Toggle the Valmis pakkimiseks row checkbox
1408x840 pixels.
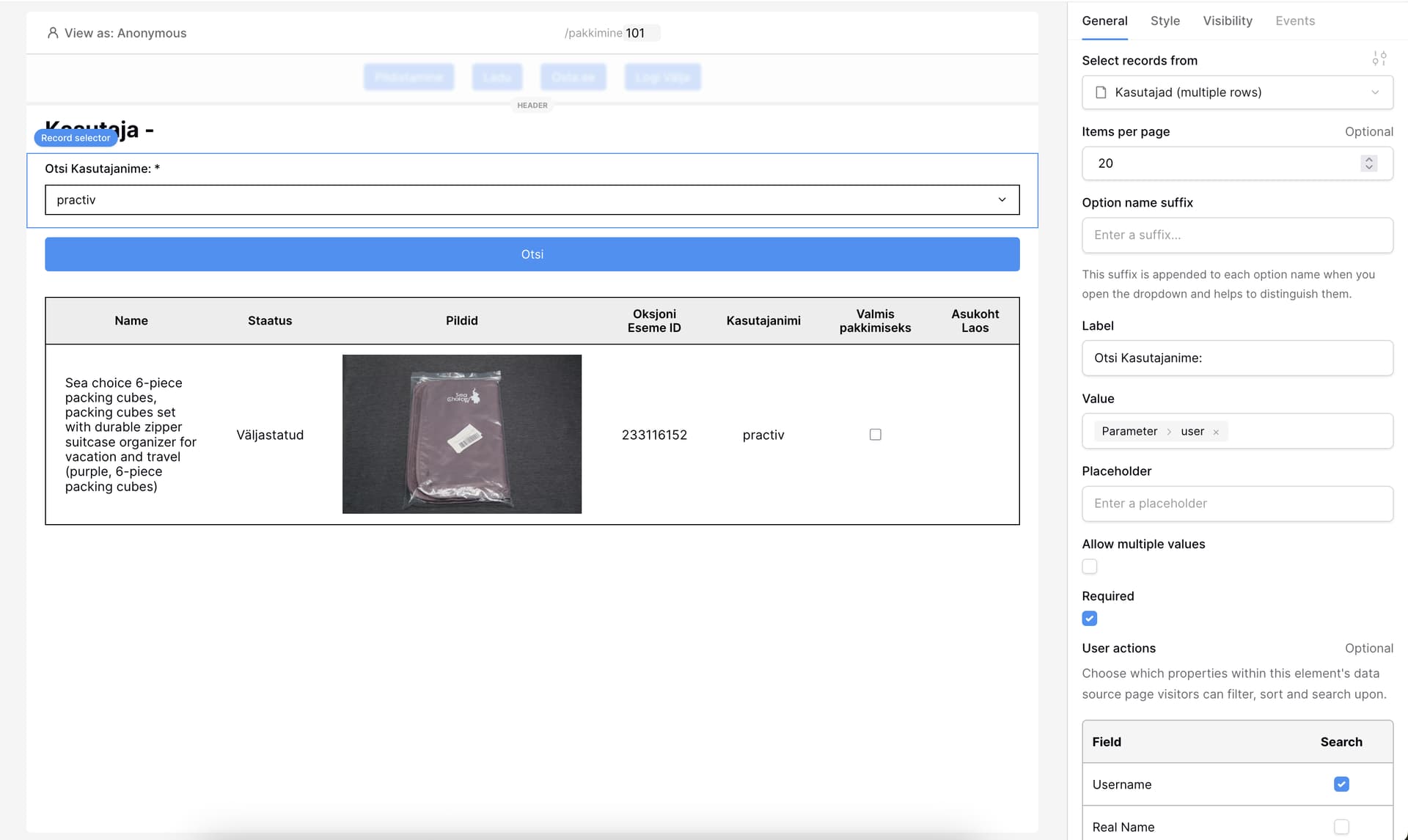pos(875,435)
